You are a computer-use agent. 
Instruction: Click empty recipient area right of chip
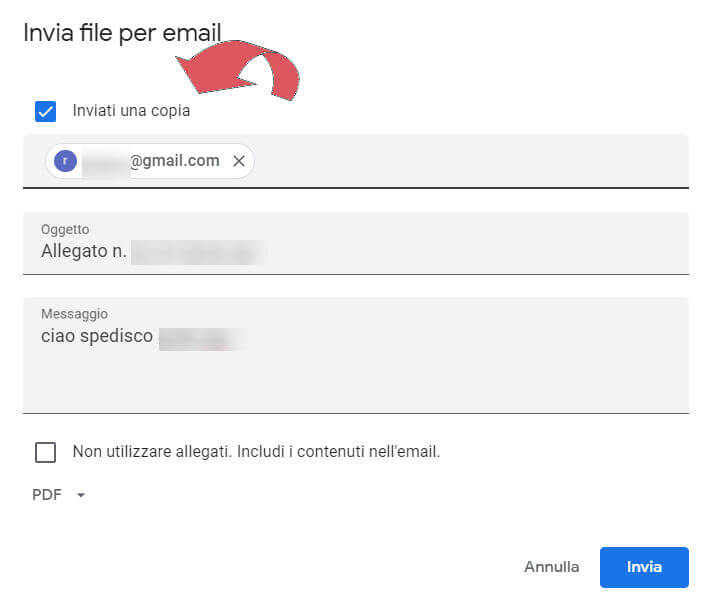pyautogui.click(x=470, y=161)
